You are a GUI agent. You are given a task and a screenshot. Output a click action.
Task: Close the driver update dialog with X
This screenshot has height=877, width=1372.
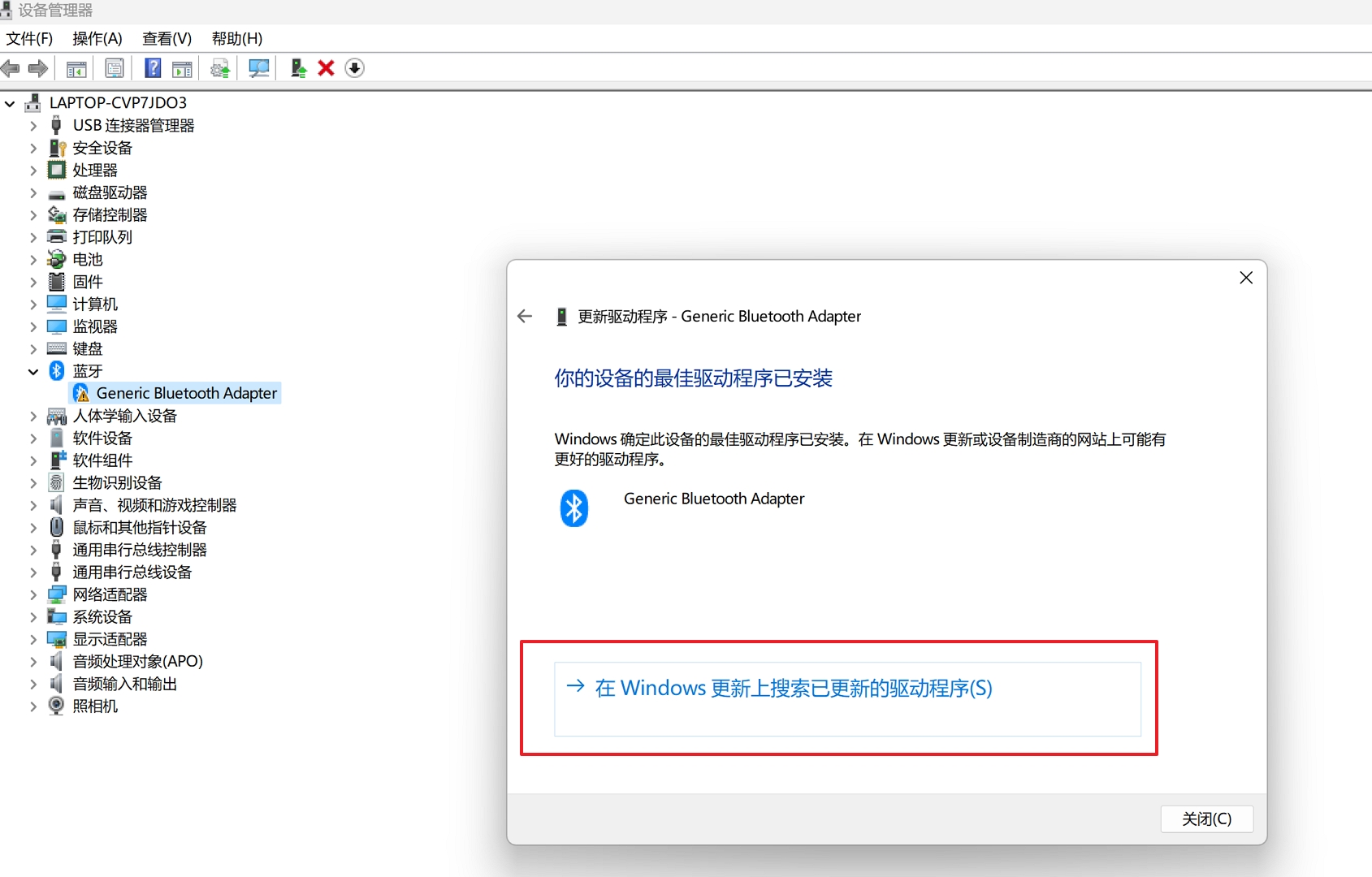tap(1246, 278)
